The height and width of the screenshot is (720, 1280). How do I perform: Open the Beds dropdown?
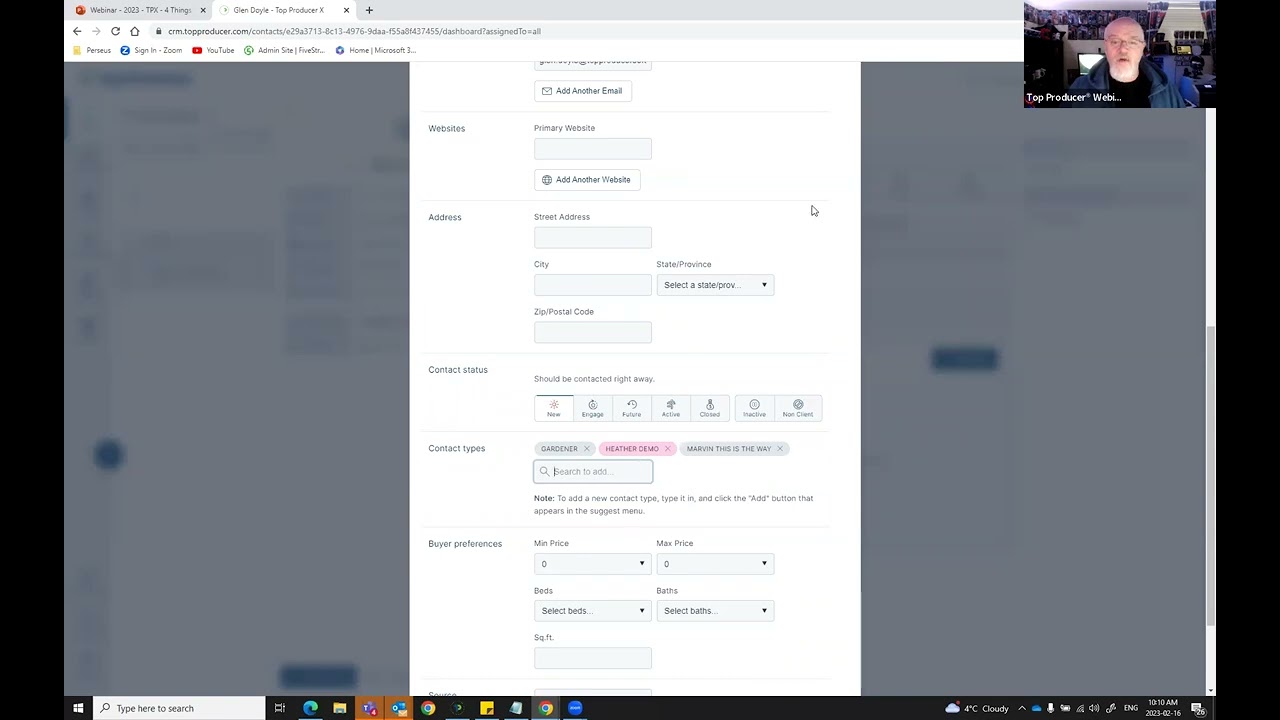592,611
